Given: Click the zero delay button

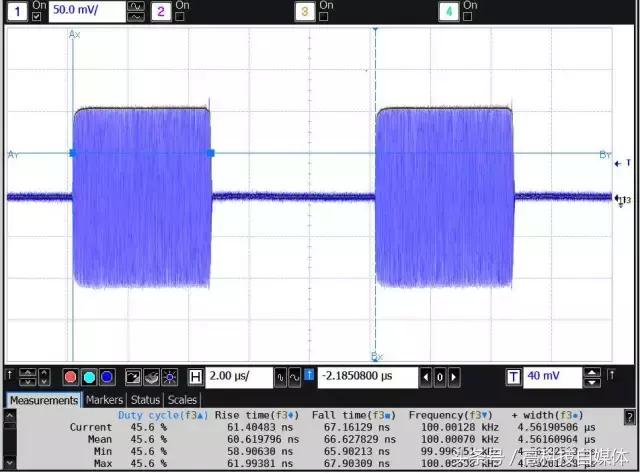Looking at the screenshot, I should click(439, 377).
